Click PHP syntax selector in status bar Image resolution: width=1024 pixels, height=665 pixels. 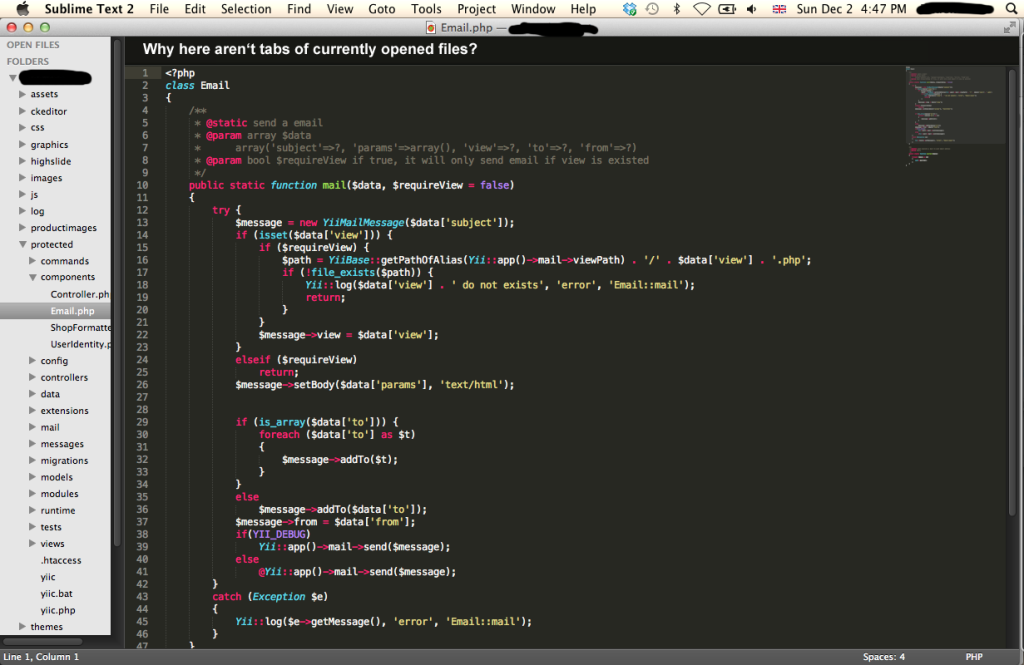point(974,657)
